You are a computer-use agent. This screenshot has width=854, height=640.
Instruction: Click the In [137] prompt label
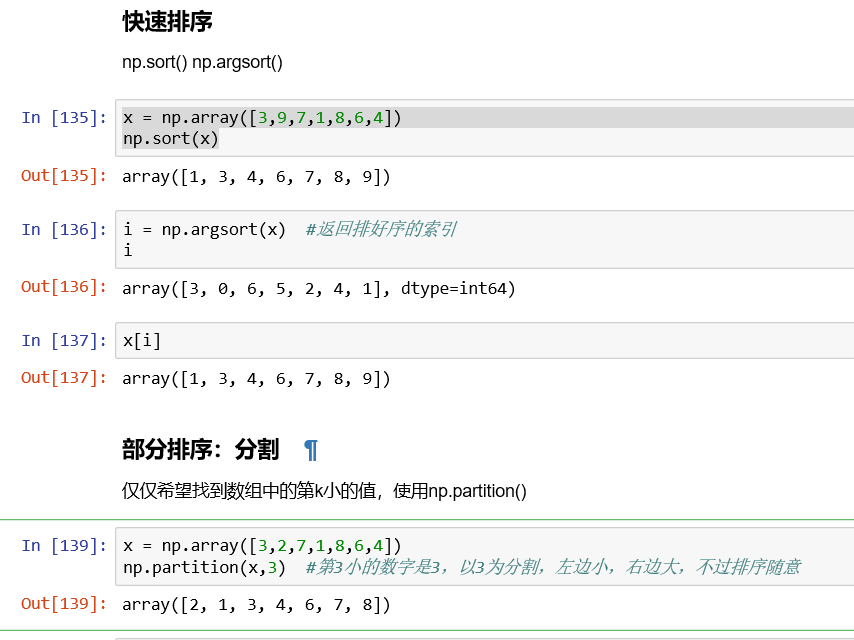(64, 341)
